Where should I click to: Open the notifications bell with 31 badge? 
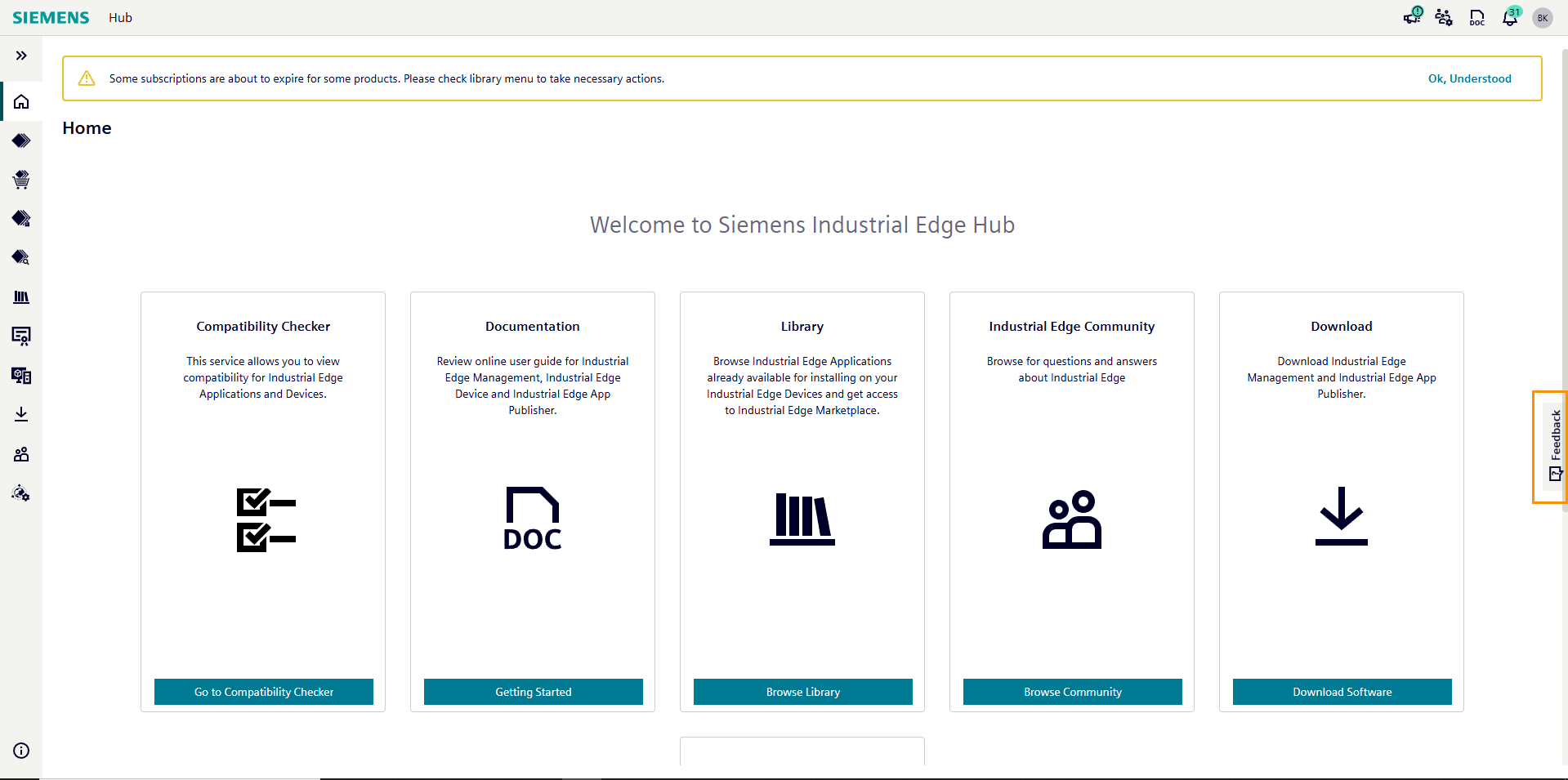(x=1511, y=17)
